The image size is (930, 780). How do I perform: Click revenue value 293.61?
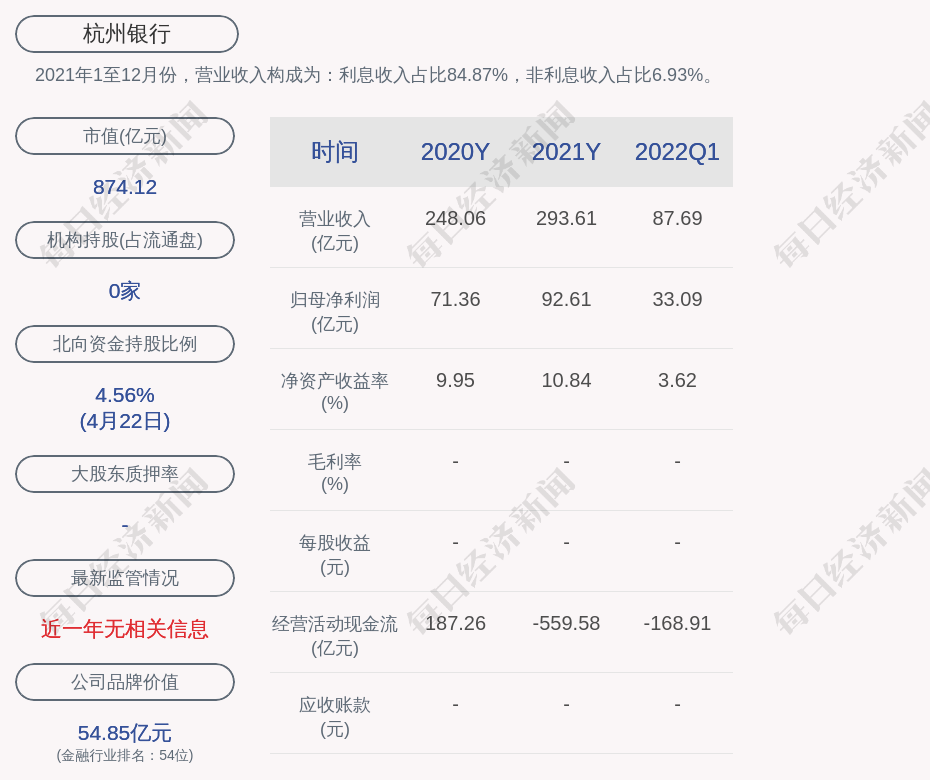click(x=566, y=218)
